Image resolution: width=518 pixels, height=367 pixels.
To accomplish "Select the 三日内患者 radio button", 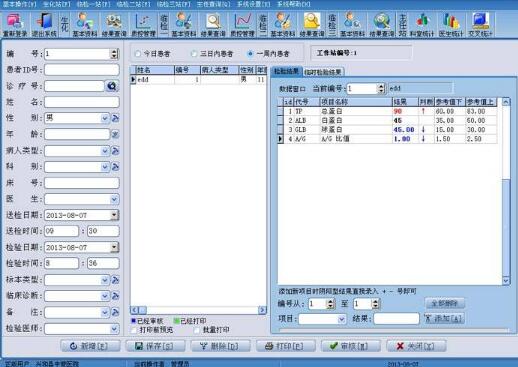I will [194, 53].
